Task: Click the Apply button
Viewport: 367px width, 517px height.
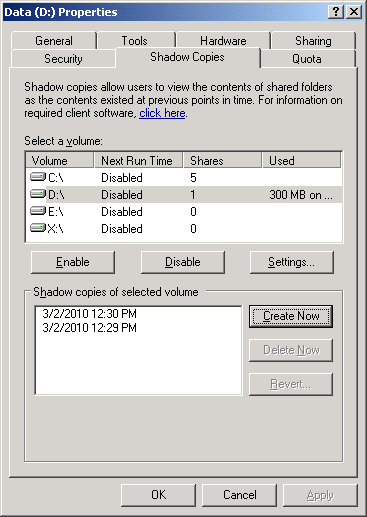Action: [320, 495]
